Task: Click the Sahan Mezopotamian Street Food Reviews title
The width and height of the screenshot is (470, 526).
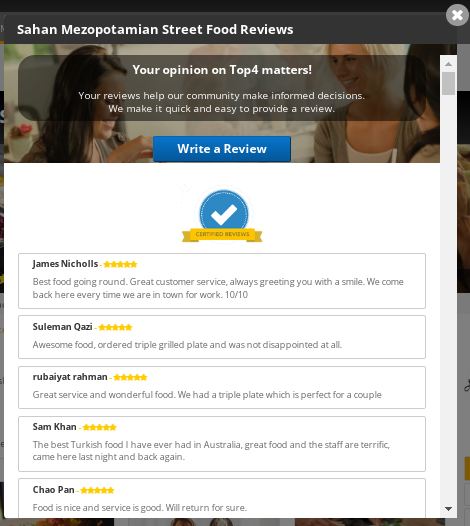Action: pos(155,30)
